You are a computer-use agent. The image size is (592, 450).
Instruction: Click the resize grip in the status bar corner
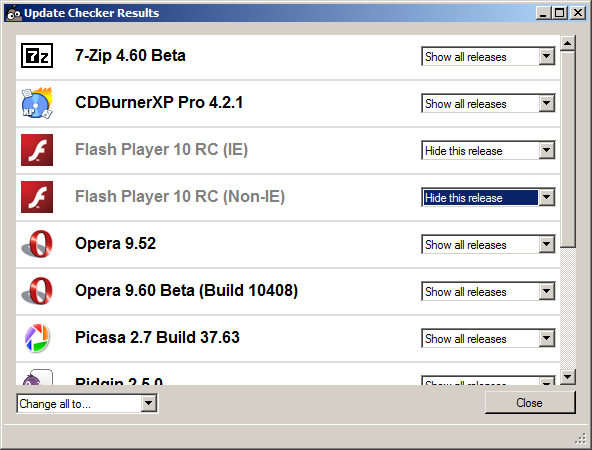click(x=580, y=439)
